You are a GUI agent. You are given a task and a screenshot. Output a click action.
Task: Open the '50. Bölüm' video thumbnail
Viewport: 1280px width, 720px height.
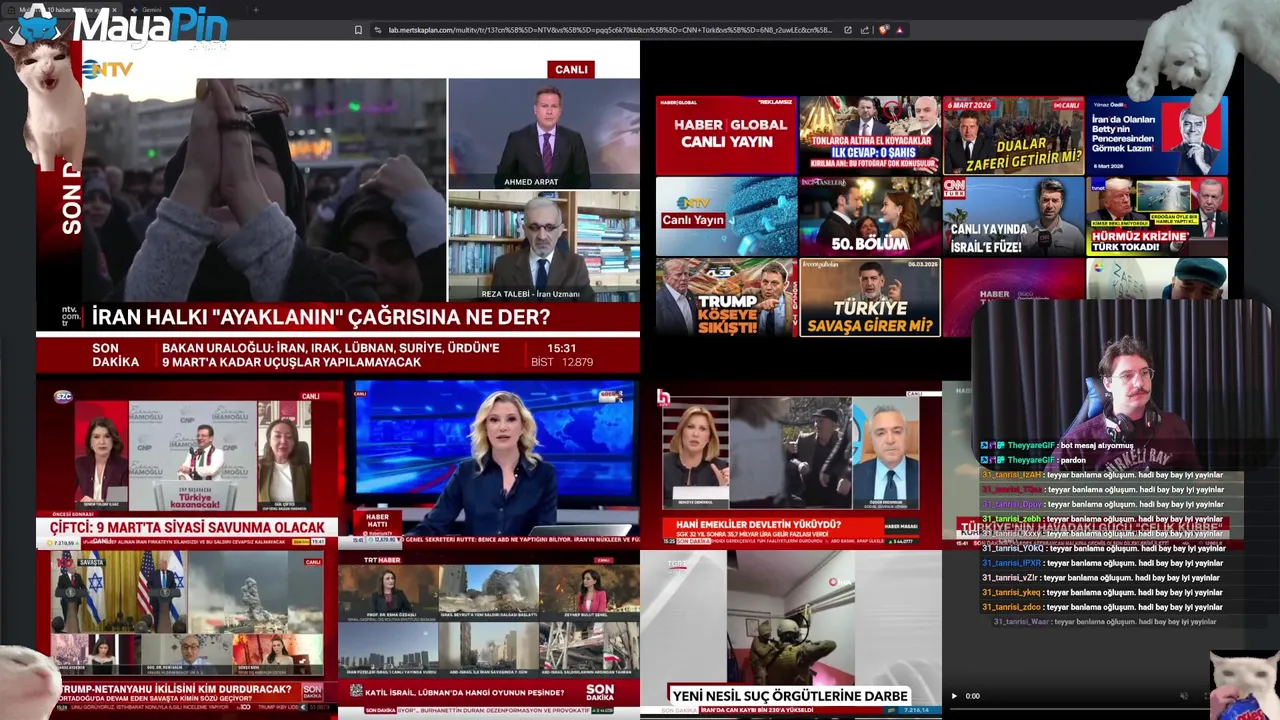pyautogui.click(x=870, y=216)
